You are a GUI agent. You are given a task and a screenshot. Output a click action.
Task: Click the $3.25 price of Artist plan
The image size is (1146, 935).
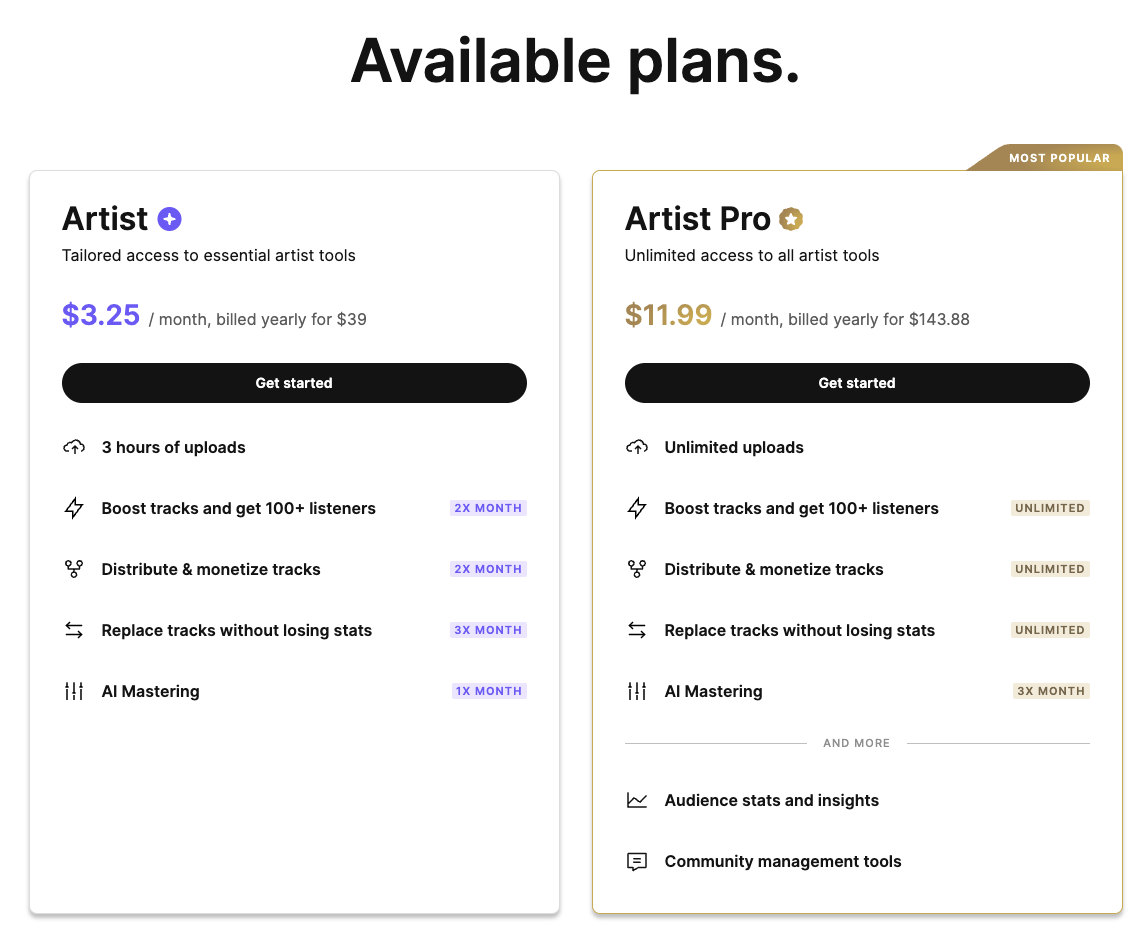[x=101, y=315]
